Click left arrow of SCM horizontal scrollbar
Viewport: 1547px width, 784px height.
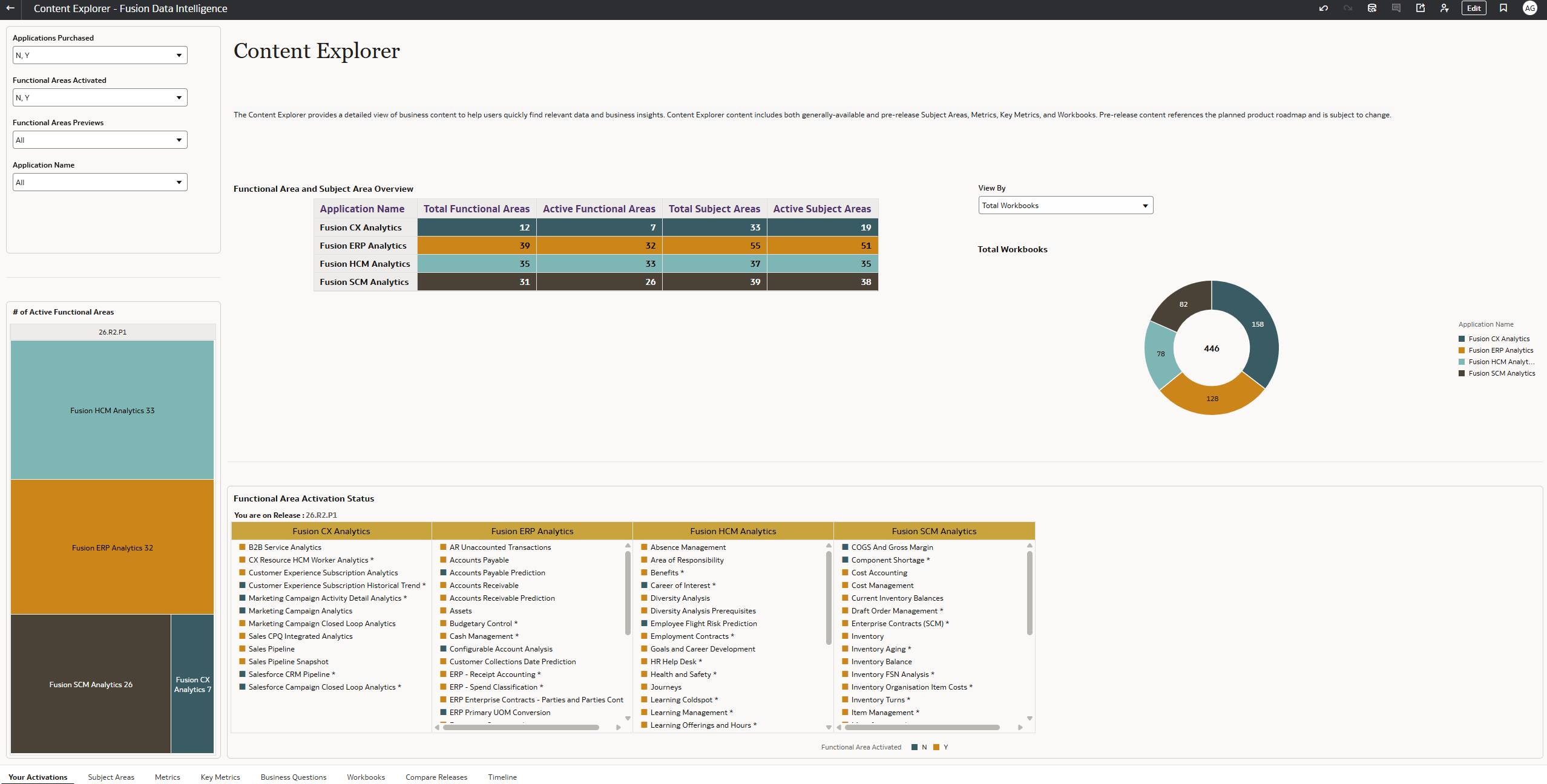click(839, 727)
